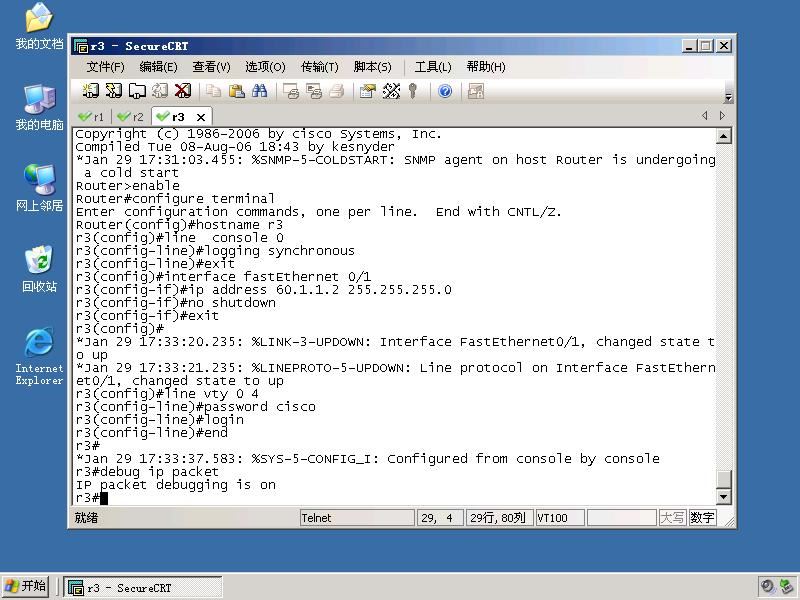
Task: Click the Print Selection icon
Action: 314,91
